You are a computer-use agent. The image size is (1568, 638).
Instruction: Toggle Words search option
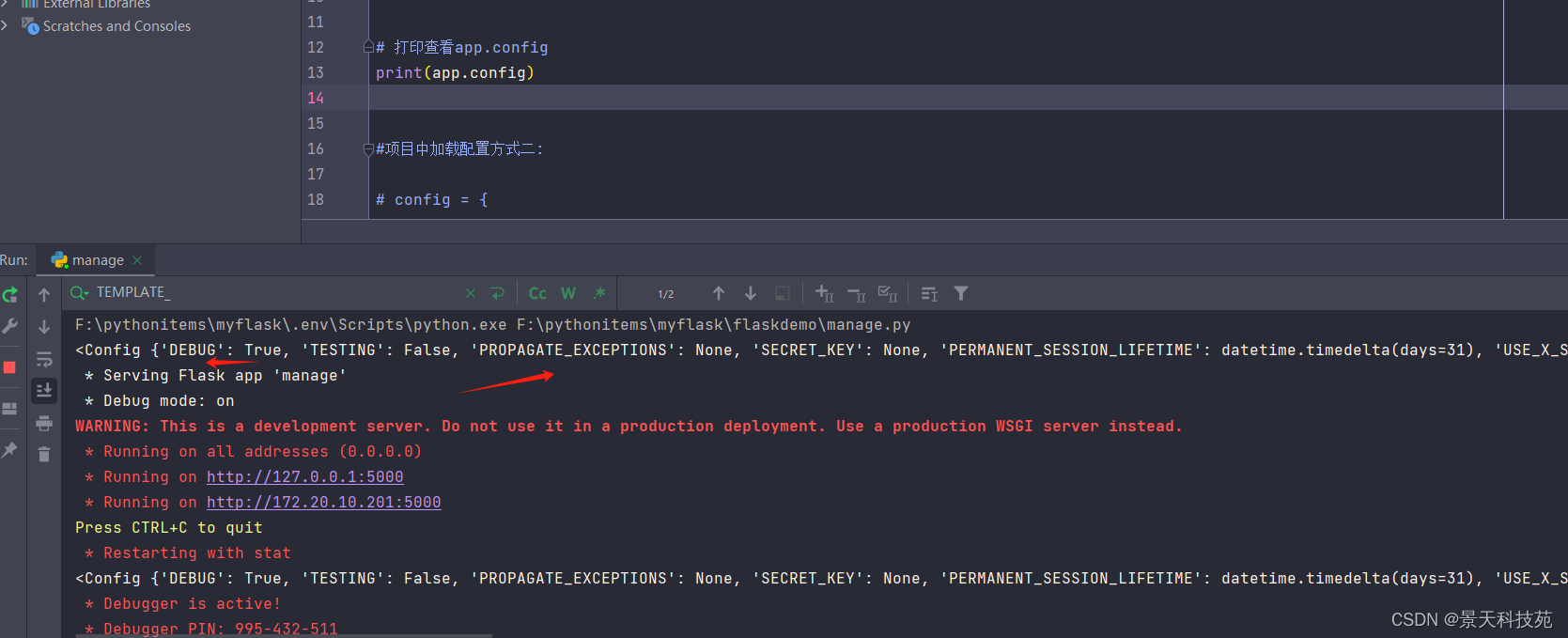click(x=568, y=294)
